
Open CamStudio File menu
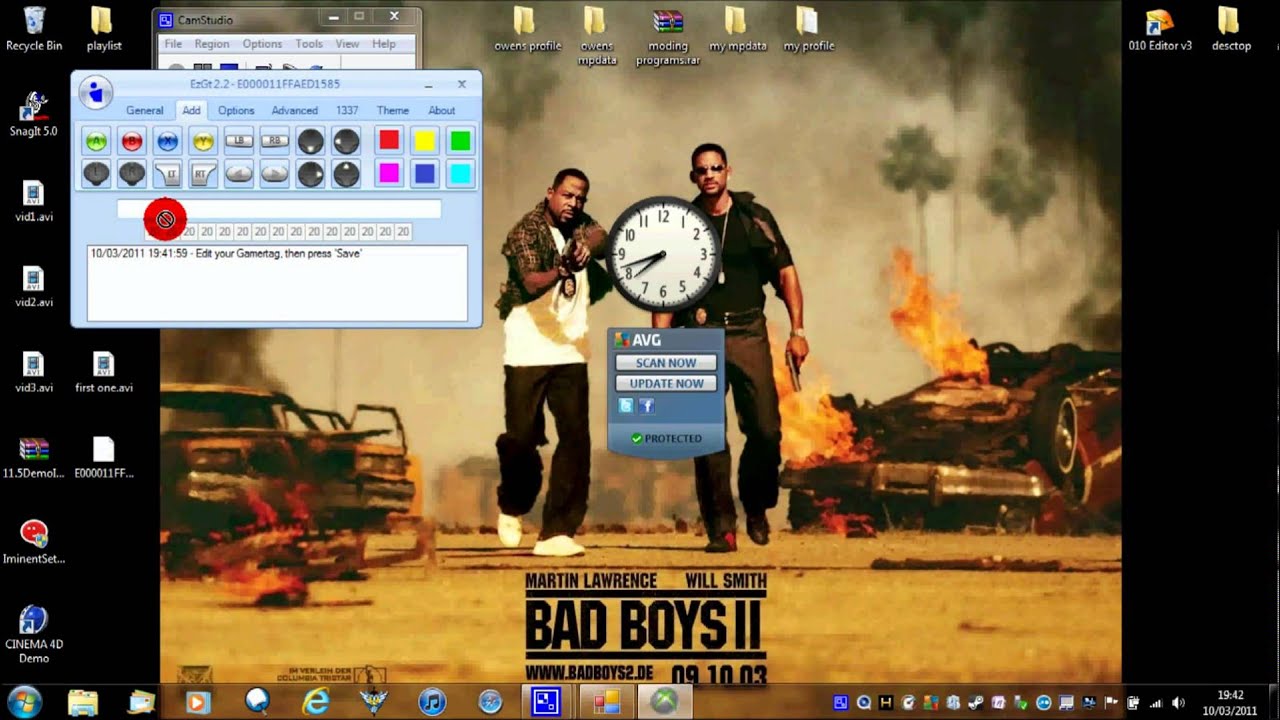173,44
